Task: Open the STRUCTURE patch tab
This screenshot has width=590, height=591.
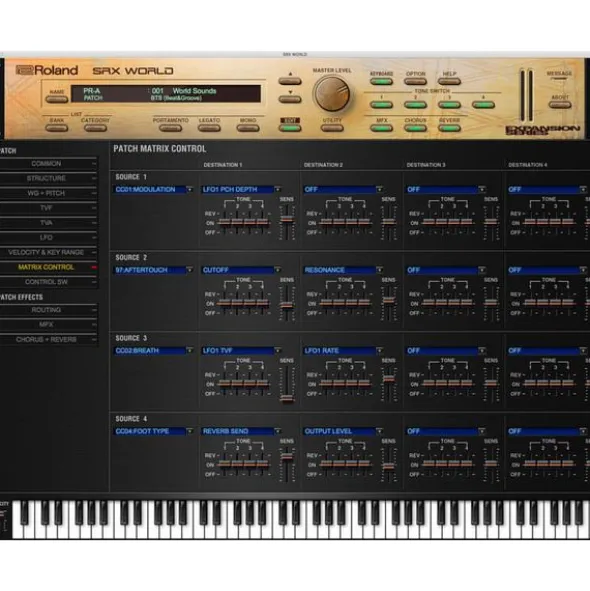Action: click(x=48, y=178)
